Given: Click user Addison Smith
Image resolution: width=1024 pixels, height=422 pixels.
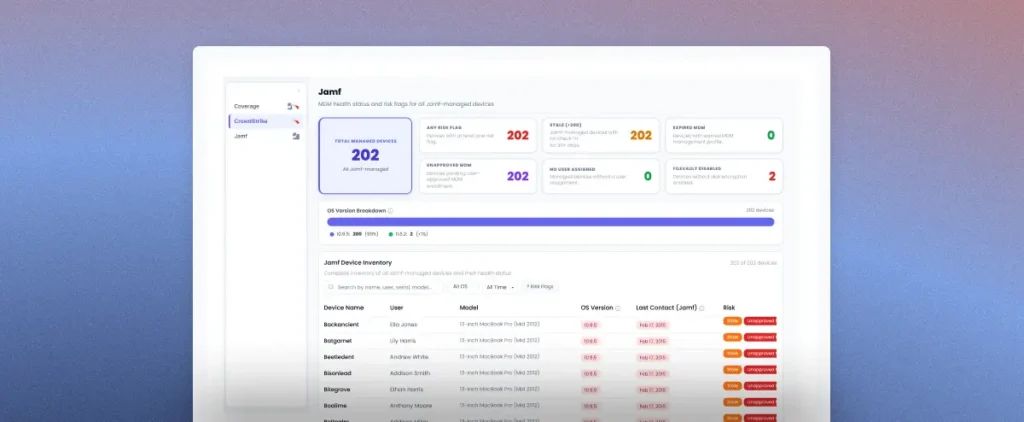Looking at the screenshot, I should [410, 373].
